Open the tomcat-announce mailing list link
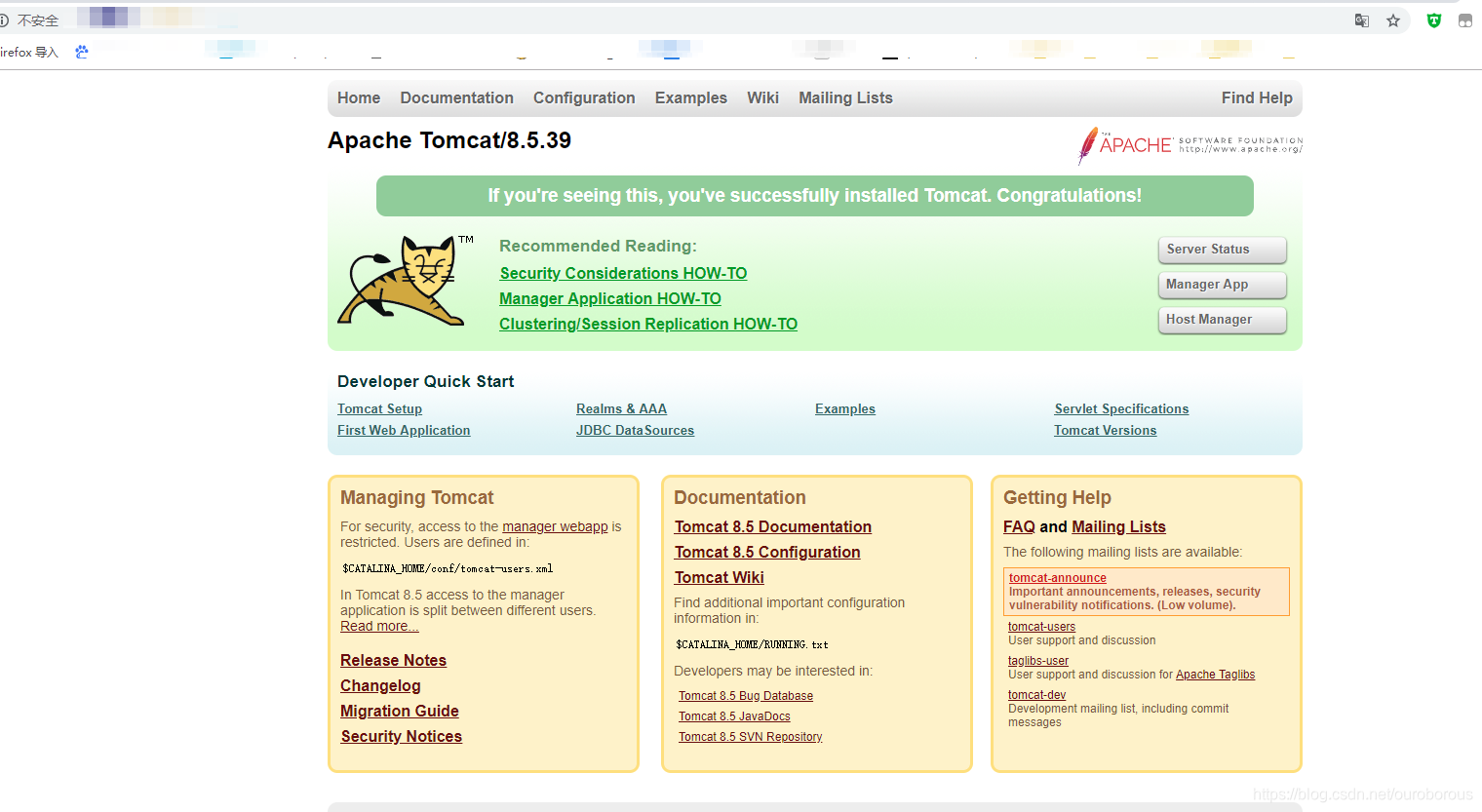This screenshot has height=812, width=1482. (x=1057, y=578)
